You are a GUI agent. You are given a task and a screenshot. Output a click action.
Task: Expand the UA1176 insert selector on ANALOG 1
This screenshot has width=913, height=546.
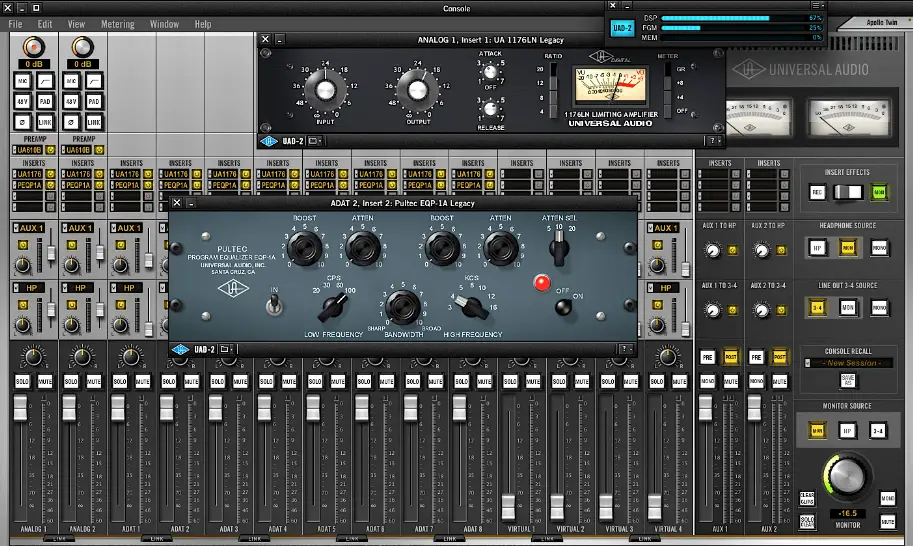(x=29, y=174)
